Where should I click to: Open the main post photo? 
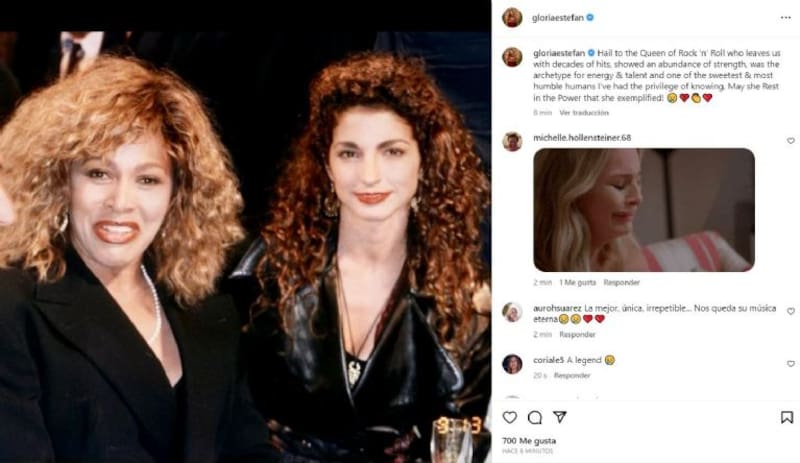(245, 247)
